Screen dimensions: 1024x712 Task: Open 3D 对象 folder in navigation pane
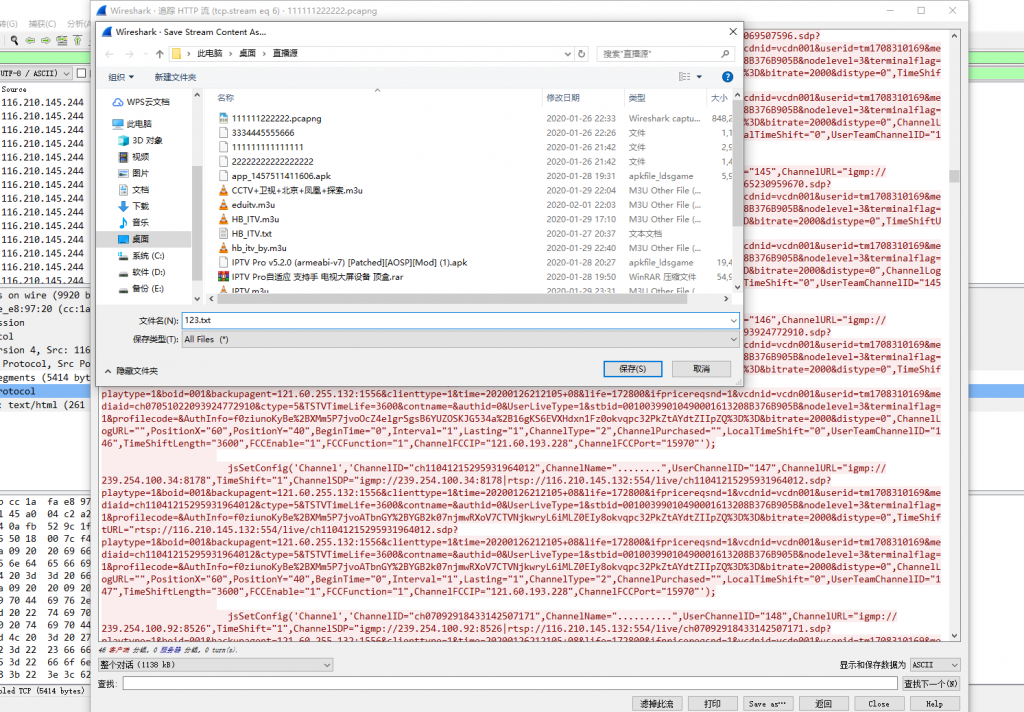(140, 140)
